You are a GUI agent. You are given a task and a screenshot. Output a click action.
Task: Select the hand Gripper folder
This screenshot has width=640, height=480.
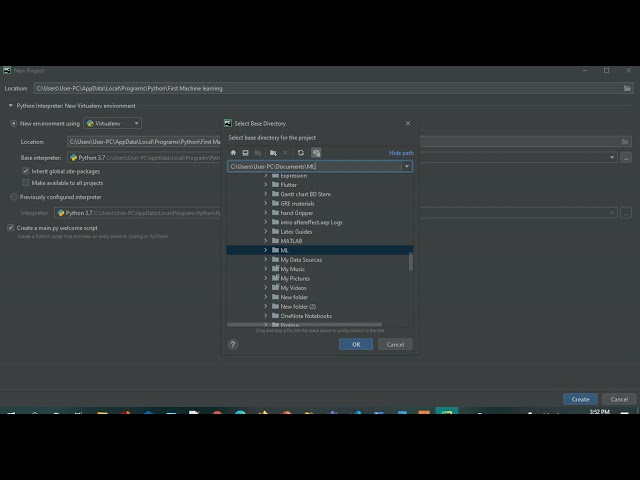297,213
